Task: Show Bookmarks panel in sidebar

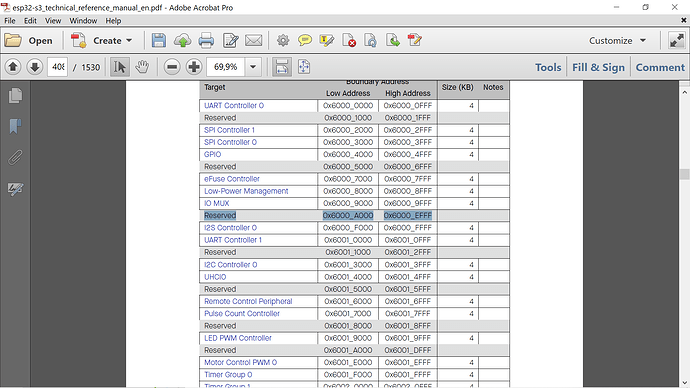Action: (x=15, y=126)
